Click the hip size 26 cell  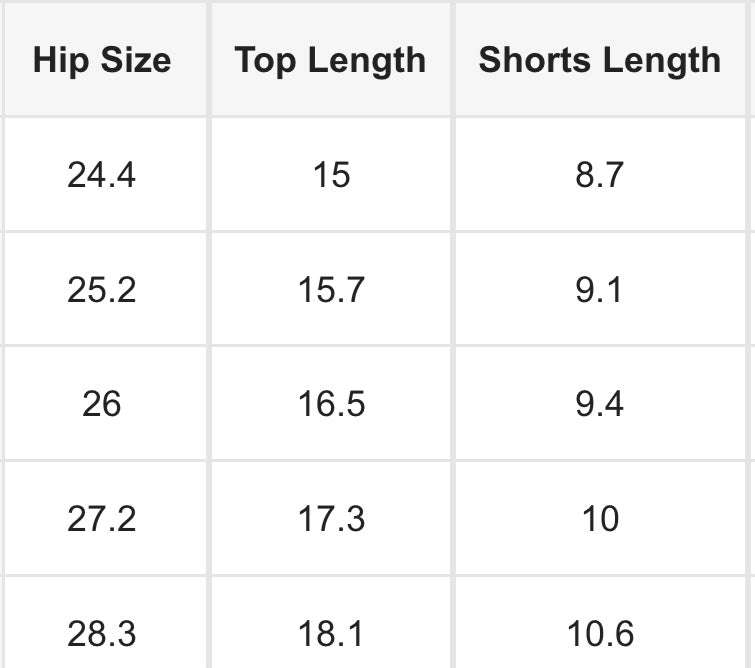[102, 404]
